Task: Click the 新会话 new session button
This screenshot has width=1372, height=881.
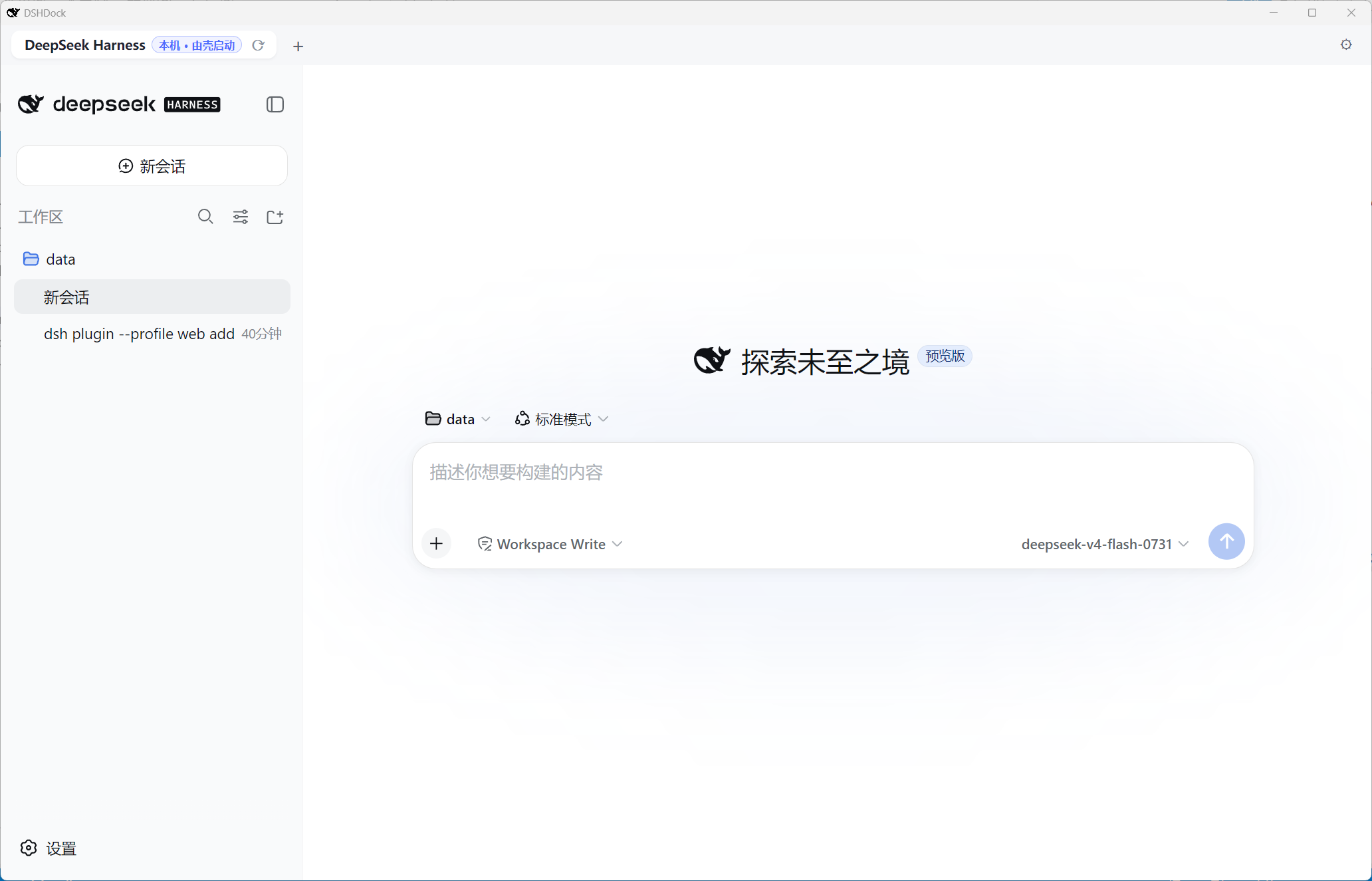Action: 152,166
